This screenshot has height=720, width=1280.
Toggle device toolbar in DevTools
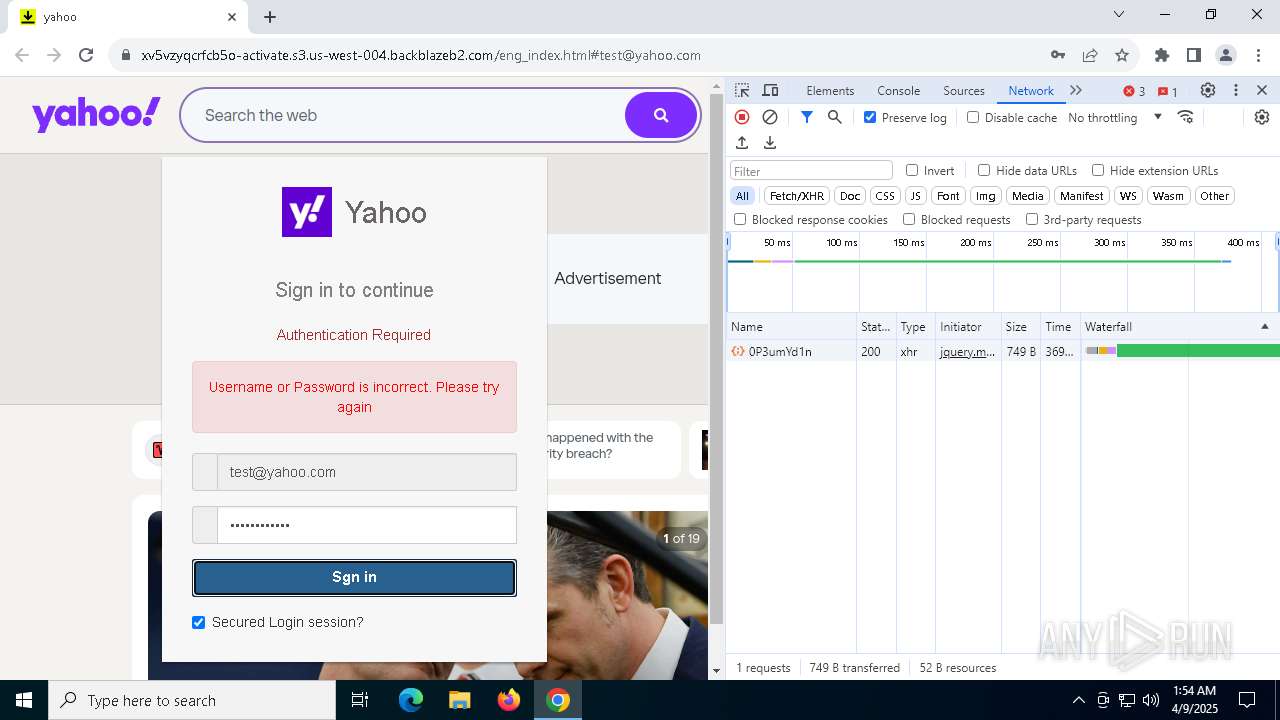coord(770,90)
